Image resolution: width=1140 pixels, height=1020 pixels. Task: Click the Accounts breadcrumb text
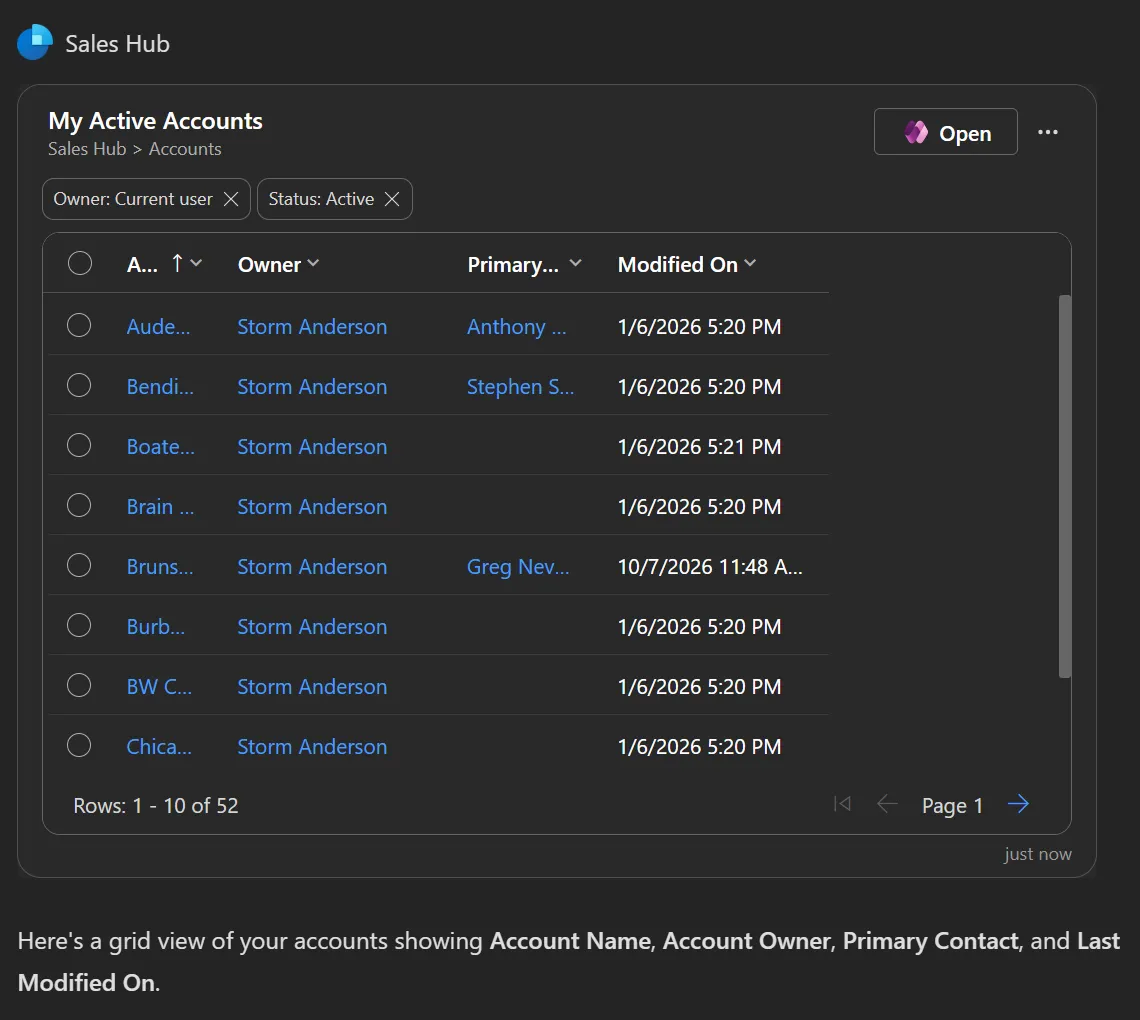point(185,148)
